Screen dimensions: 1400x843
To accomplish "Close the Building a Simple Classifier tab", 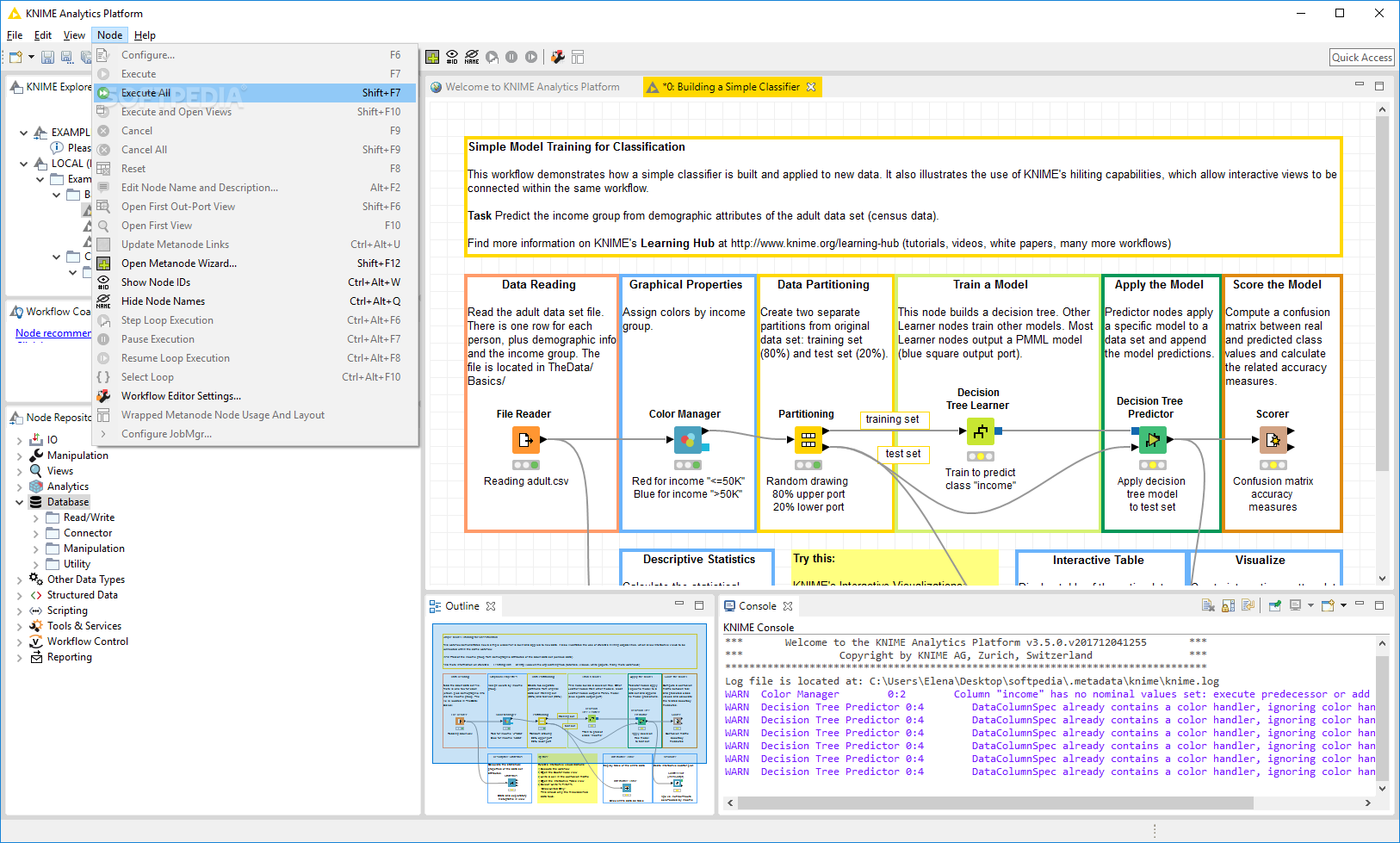I will click(810, 87).
